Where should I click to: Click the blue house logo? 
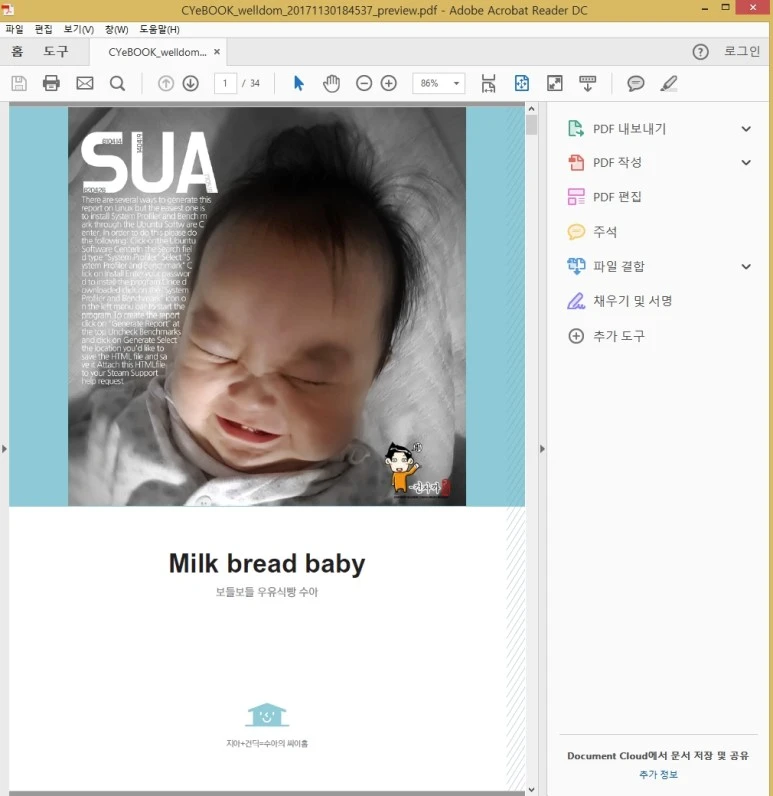[267, 715]
